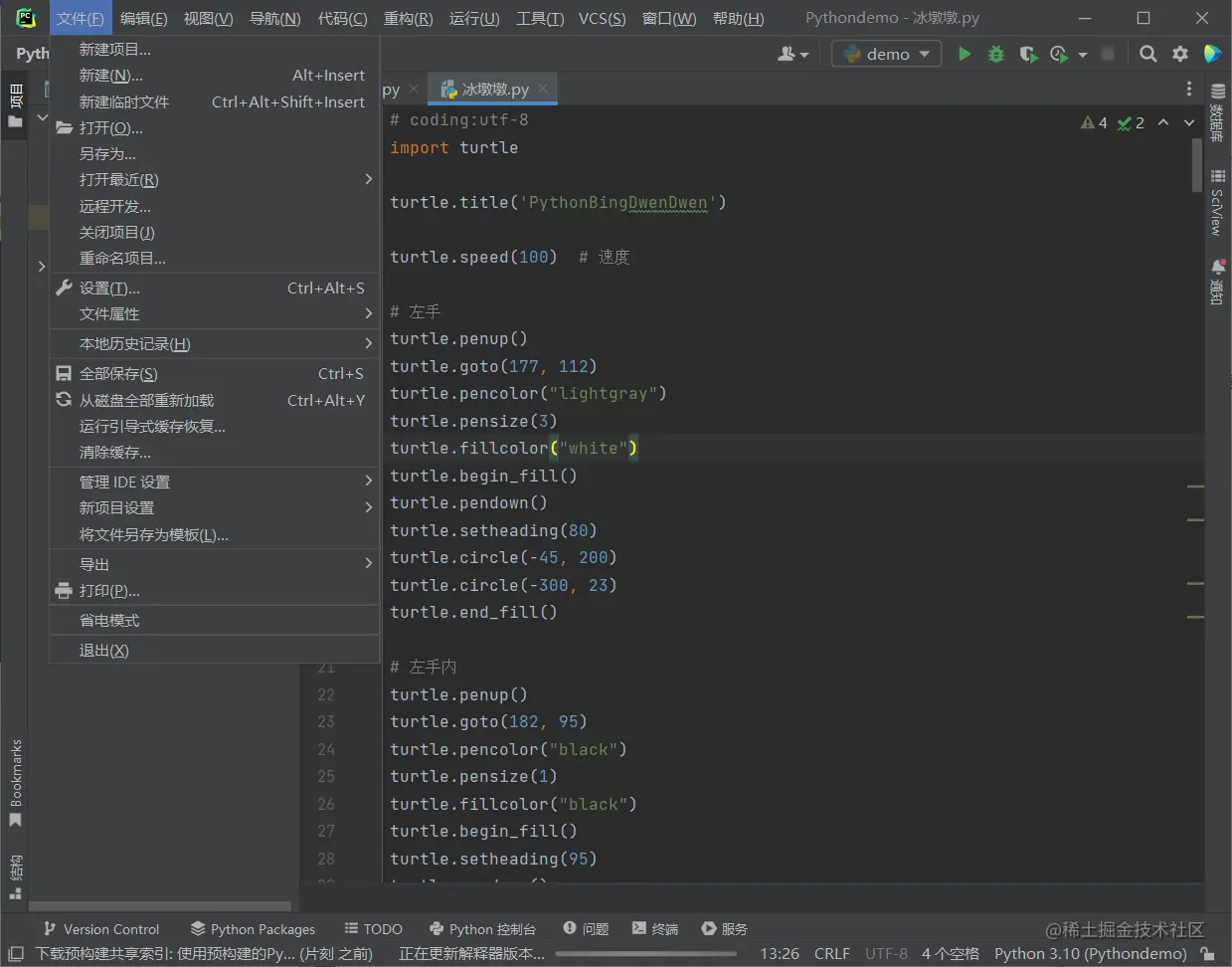Click the PyCharm logo icon
1232x967 pixels.
[x=26, y=18]
